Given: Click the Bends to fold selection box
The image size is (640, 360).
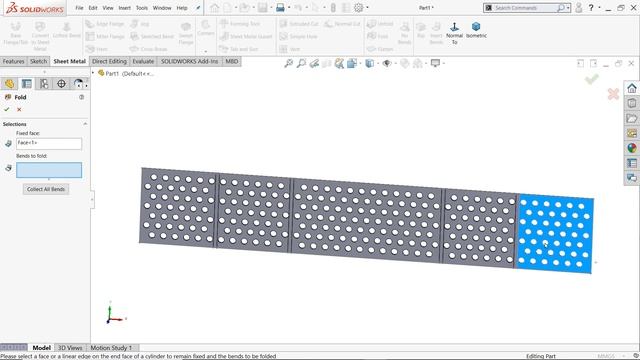Looking at the screenshot, I should coord(49,170).
